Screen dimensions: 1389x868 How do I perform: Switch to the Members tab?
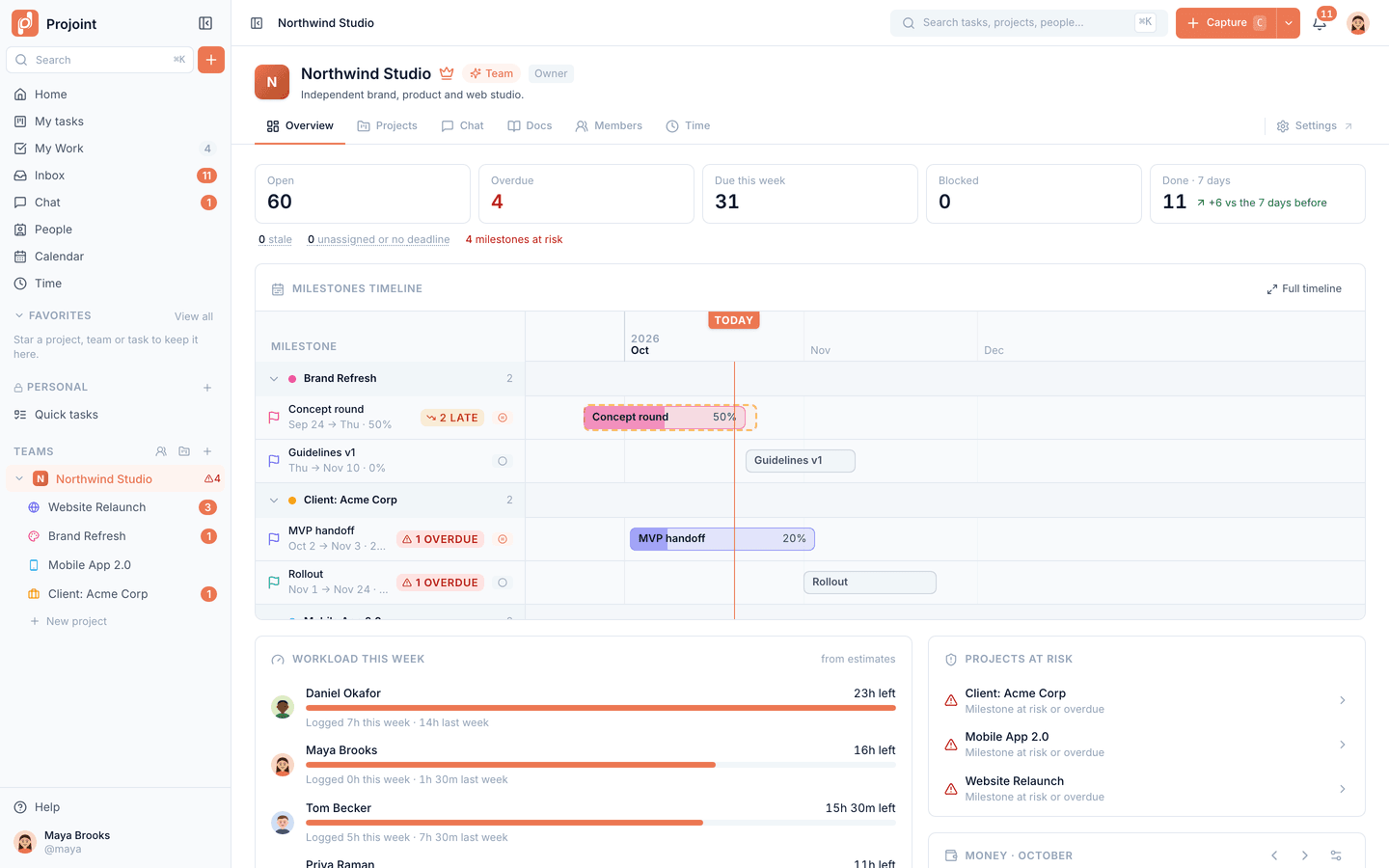tap(609, 126)
